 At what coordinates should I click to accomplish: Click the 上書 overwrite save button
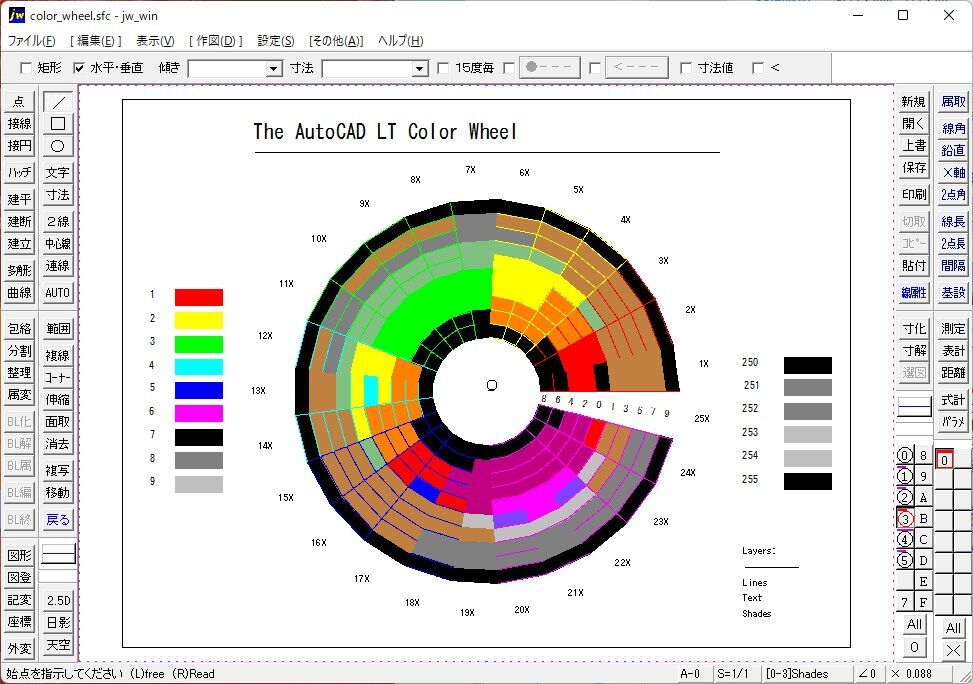point(914,146)
